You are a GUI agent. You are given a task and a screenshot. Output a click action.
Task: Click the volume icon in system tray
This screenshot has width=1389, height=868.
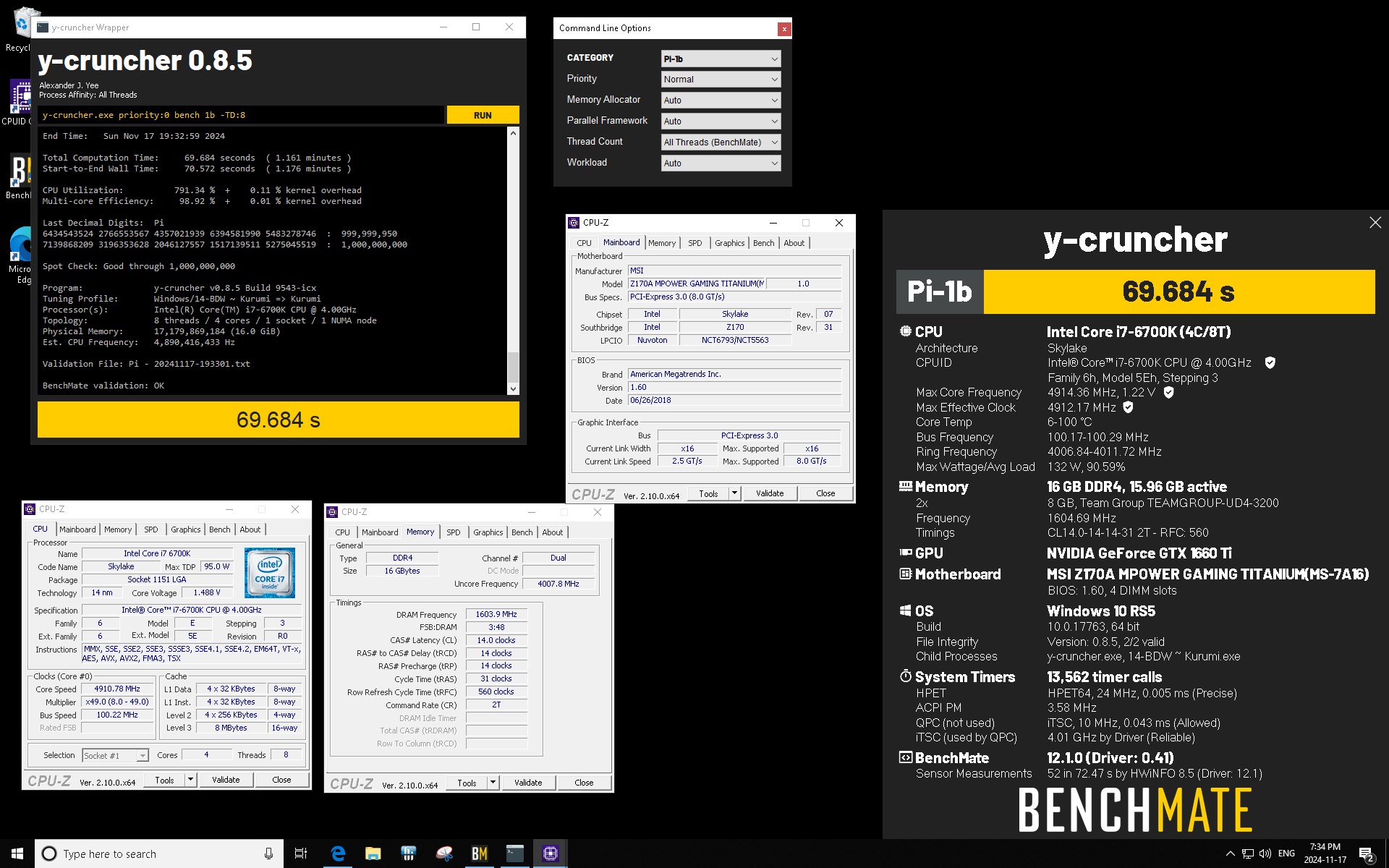coord(1265,854)
